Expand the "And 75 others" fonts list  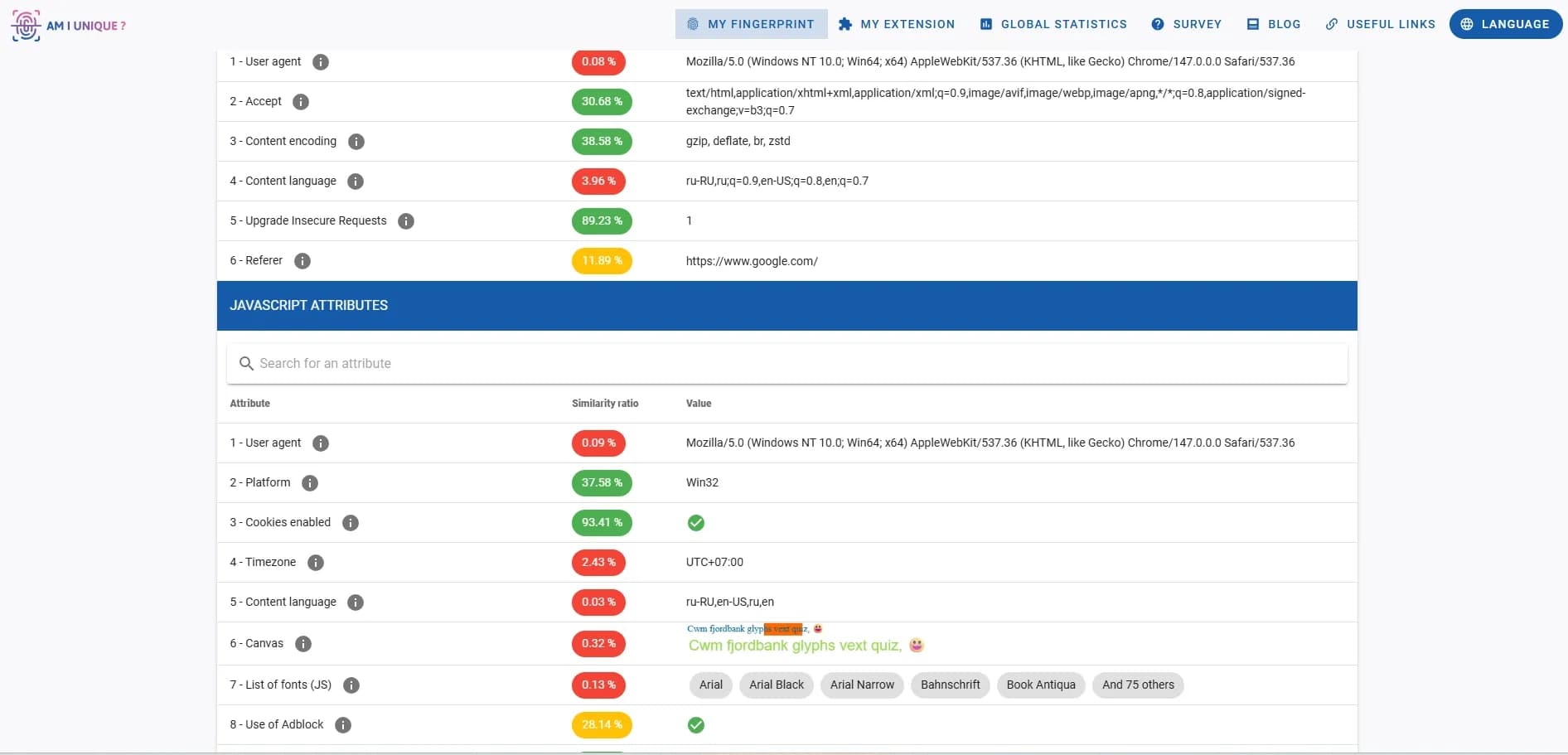click(x=1138, y=685)
